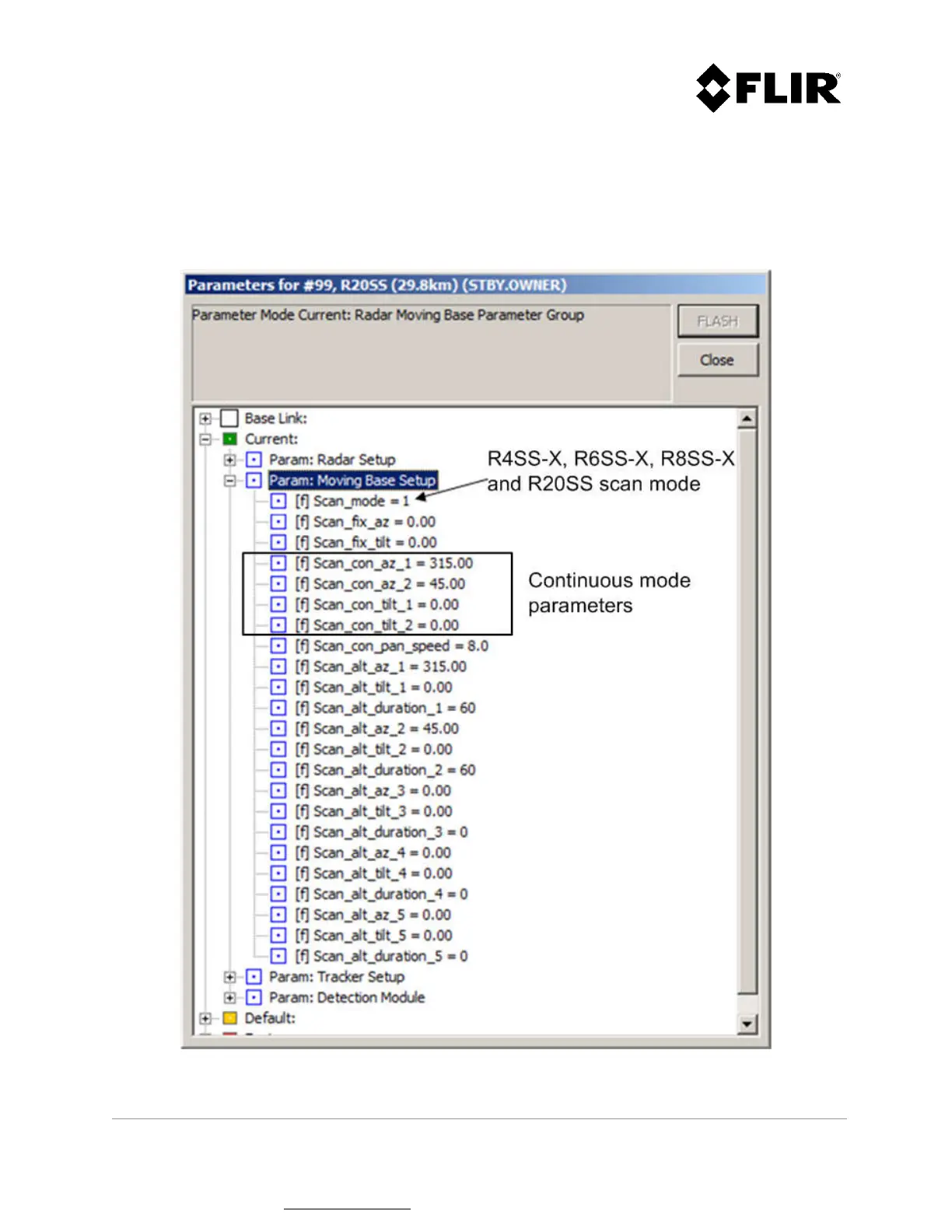
Task: Click the Scan_alt_az_3 parameter icon
Action: pos(278,791)
